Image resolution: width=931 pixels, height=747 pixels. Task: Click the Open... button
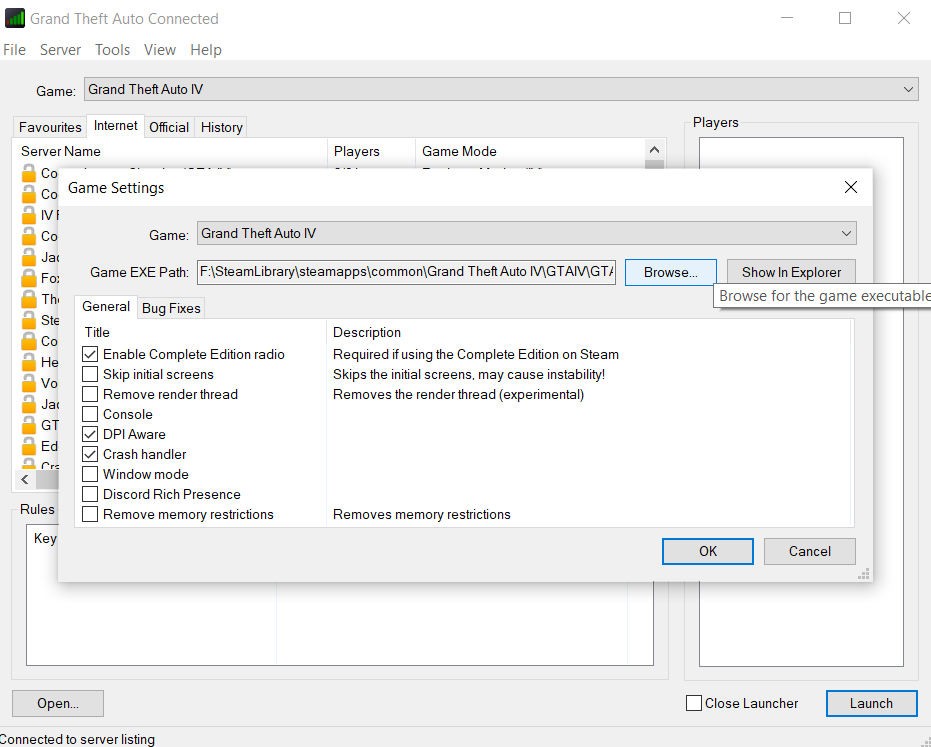(58, 703)
